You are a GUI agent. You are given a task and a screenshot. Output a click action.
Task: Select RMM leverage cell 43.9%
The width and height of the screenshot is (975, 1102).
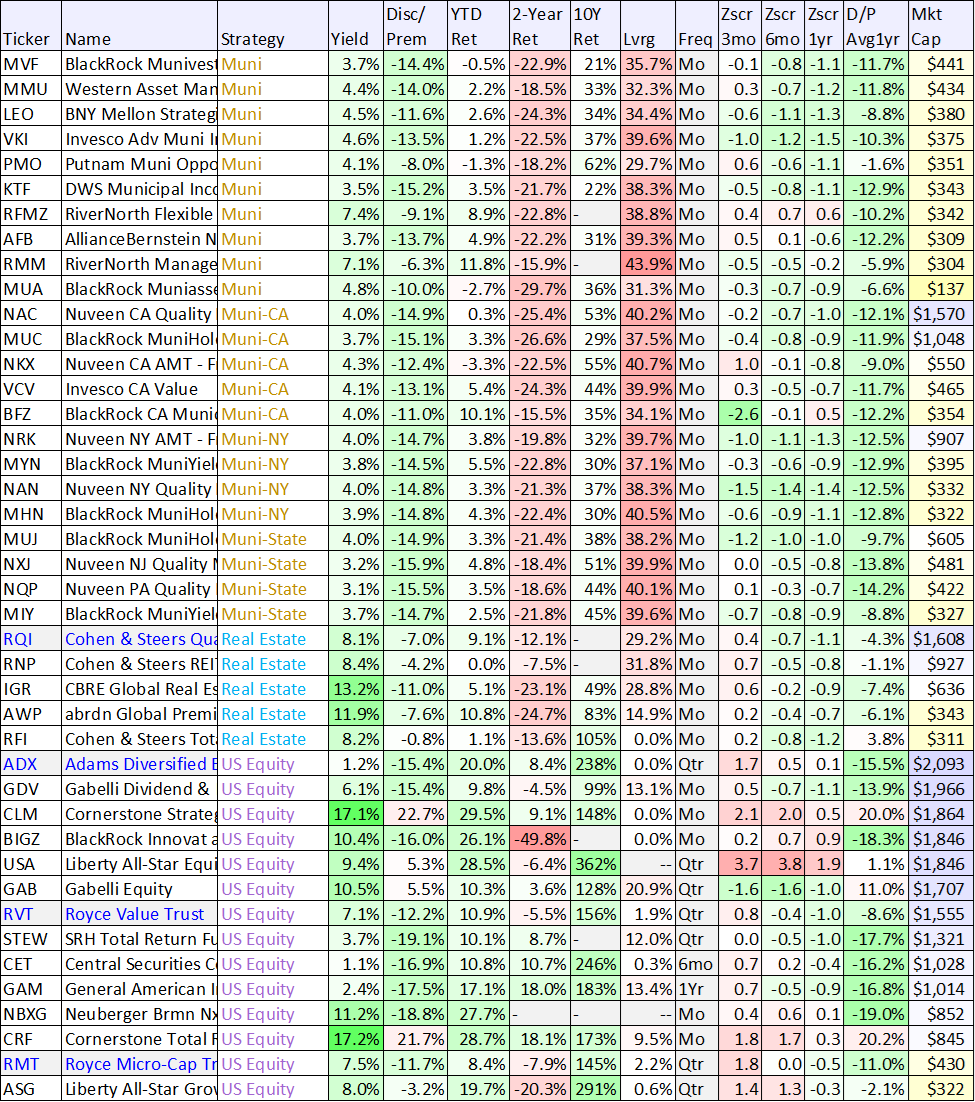[x=647, y=264]
